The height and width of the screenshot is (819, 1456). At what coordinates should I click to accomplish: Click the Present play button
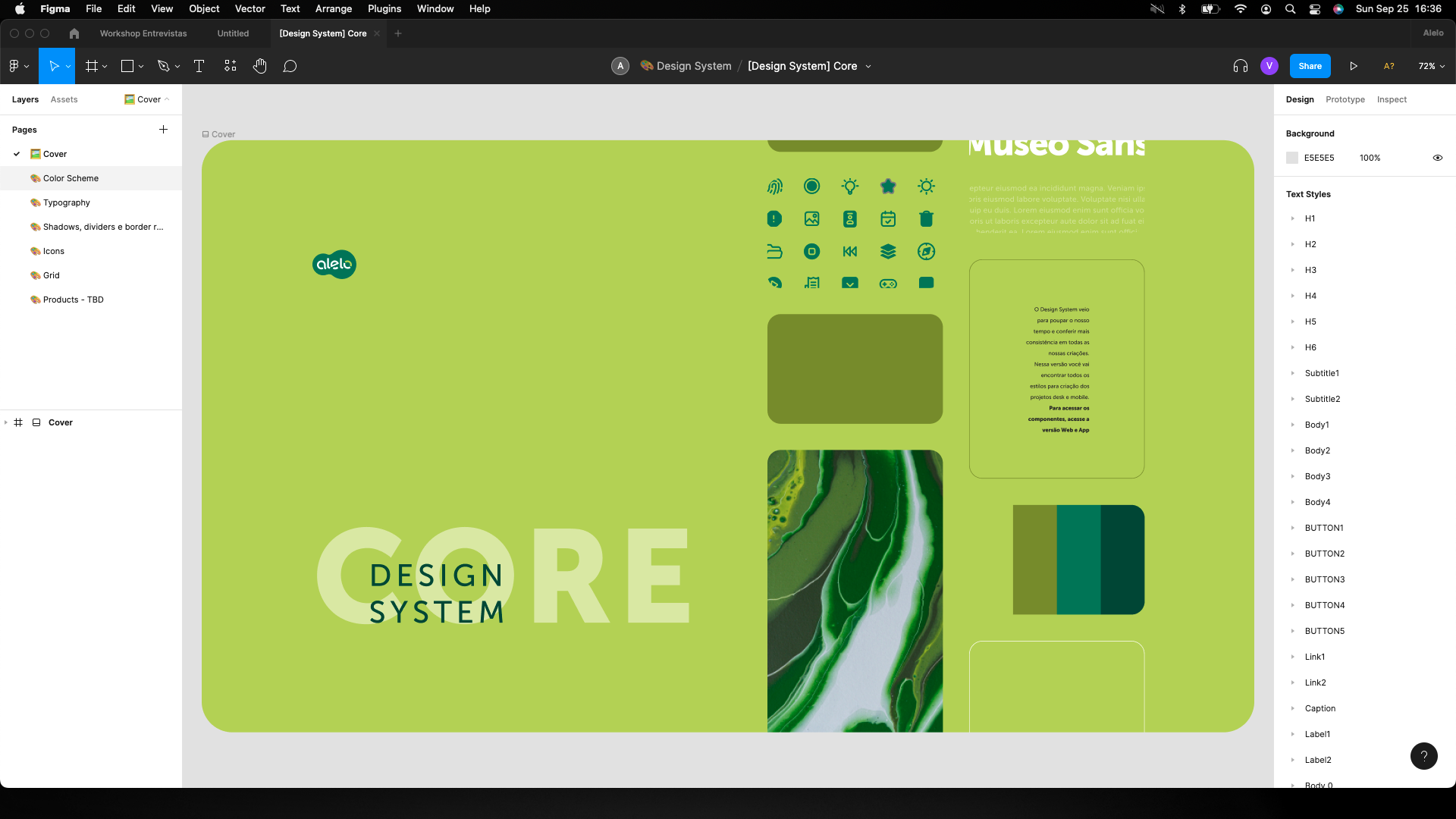[1354, 66]
